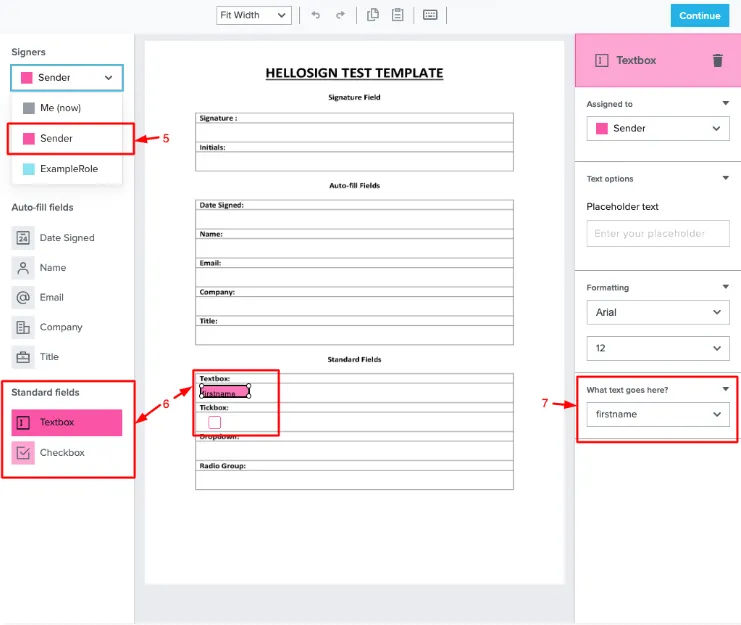Screen dimensions: 741x625
Task: Toggle the checkbox placed under Tickbox
Action: click(215, 422)
